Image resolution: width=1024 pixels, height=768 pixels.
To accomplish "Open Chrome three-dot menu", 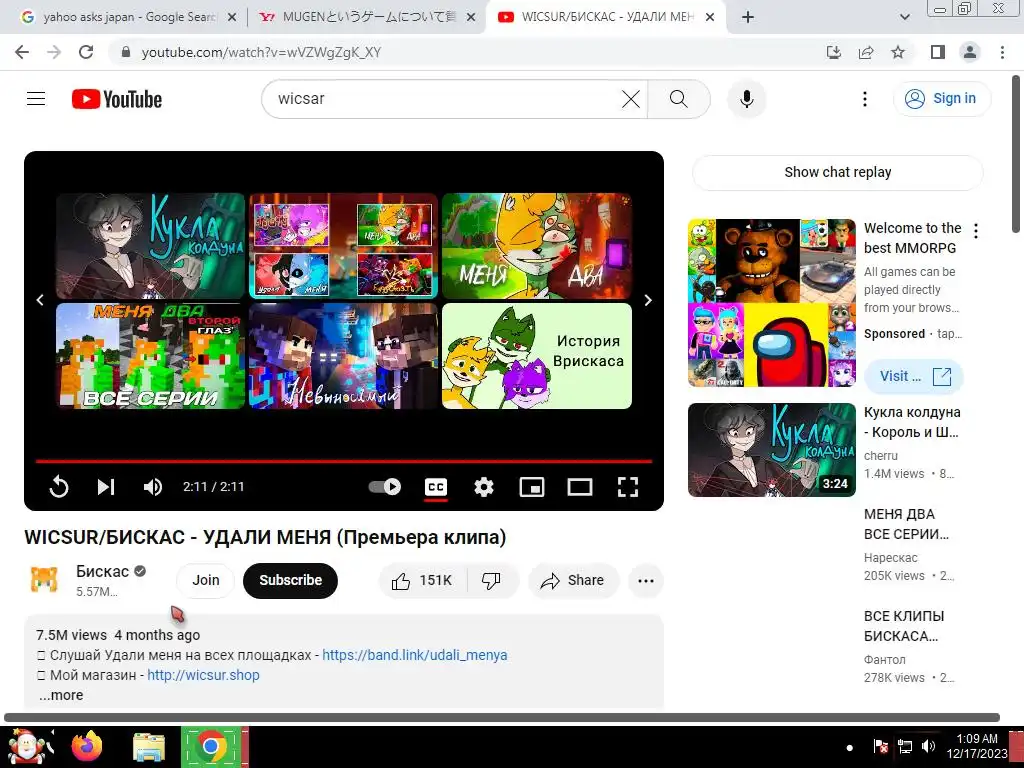I will click(1002, 52).
